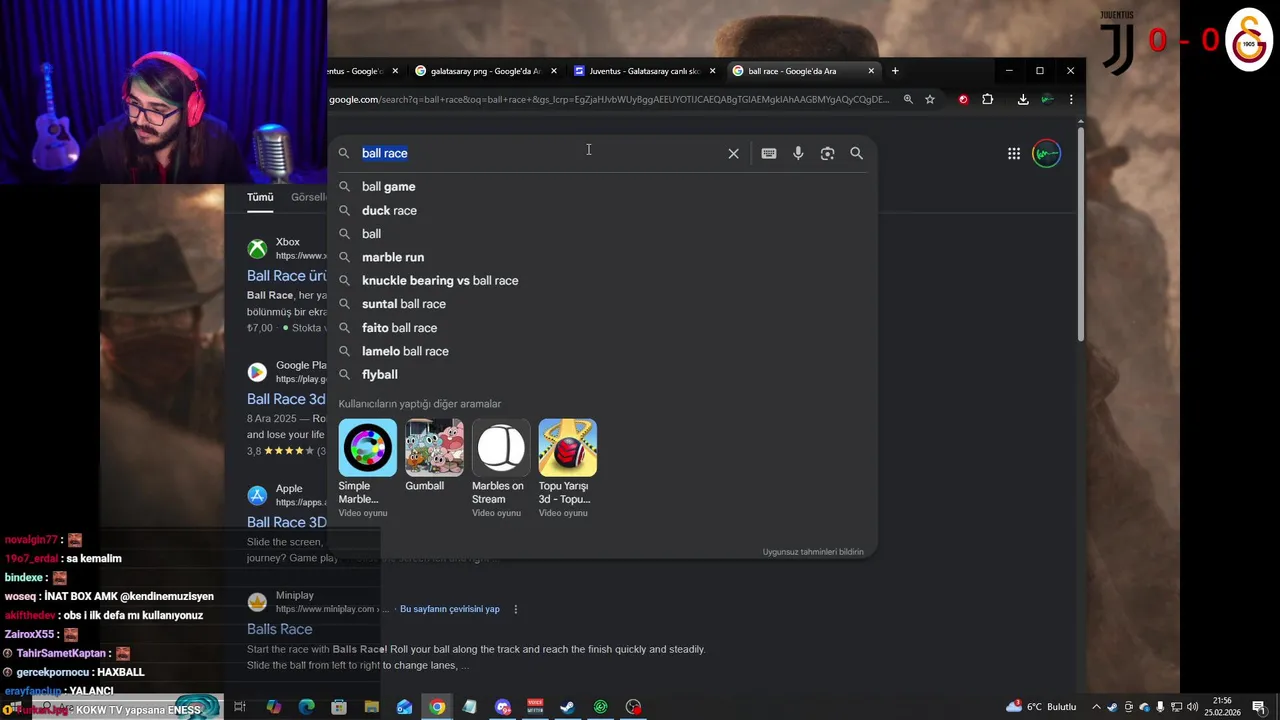This screenshot has width=1280, height=720.
Task: Click 'Bu sayfanın çevirisini yap' link
Action: pyautogui.click(x=450, y=609)
